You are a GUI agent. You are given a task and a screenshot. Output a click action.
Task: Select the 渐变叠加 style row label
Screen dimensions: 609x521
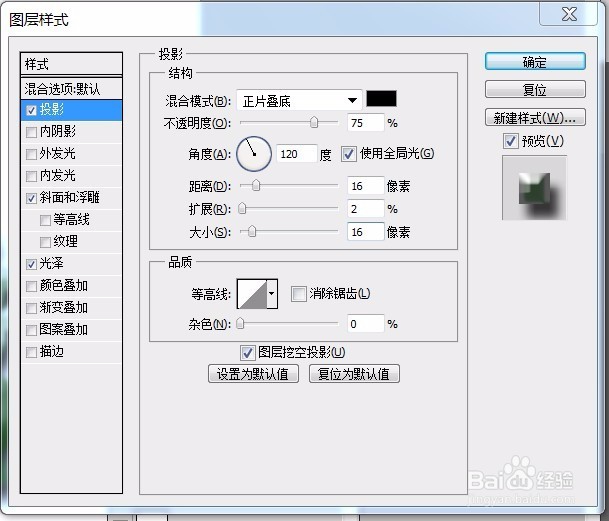pyautogui.click(x=64, y=308)
